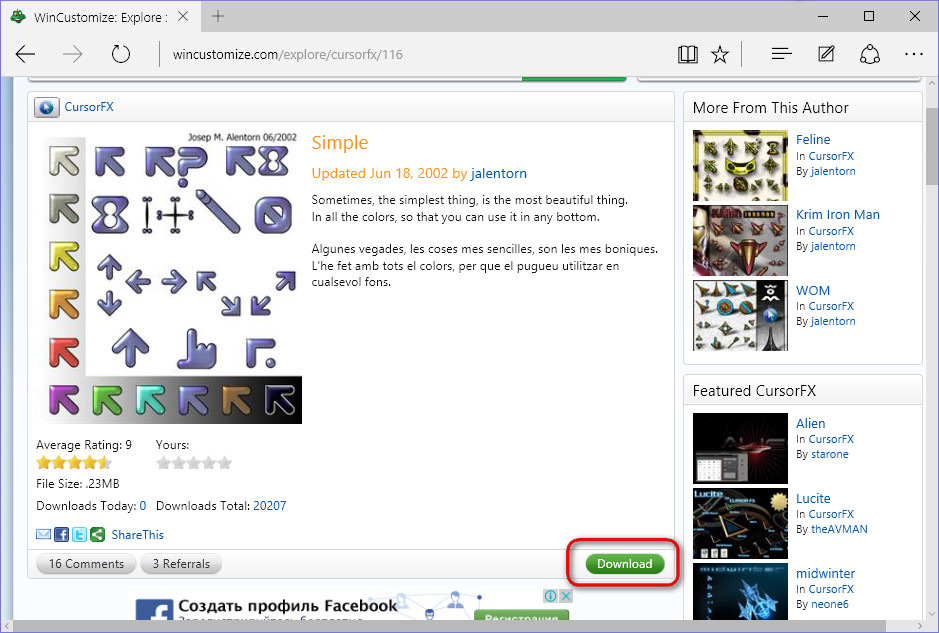
Task: Show the 3 Referrals list
Action: pyautogui.click(x=181, y=564)
